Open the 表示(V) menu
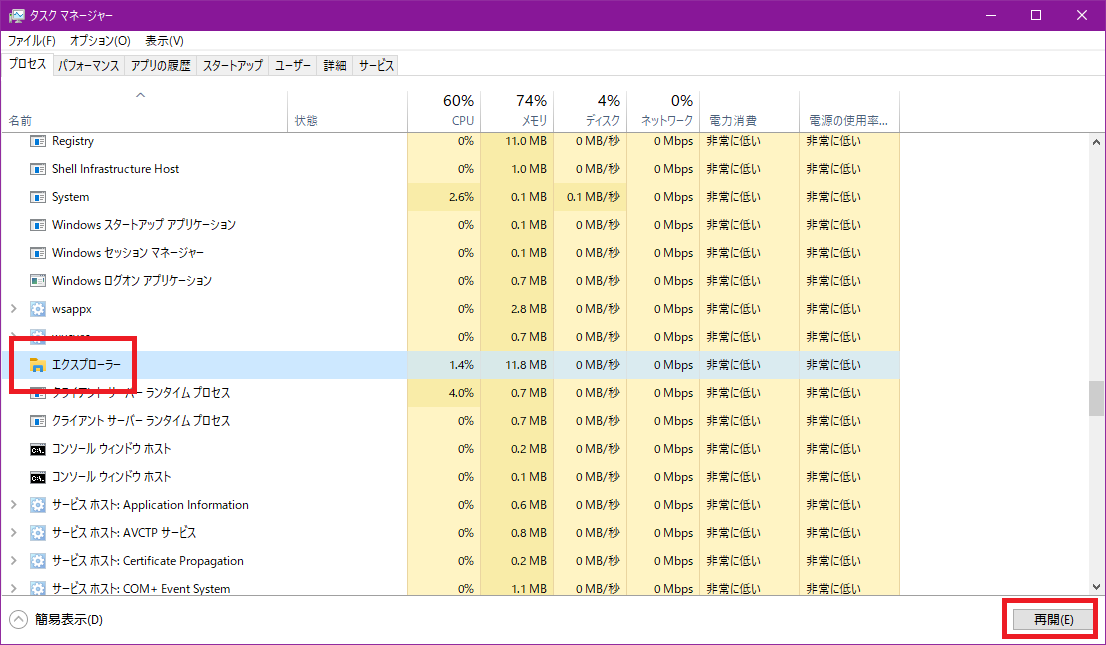Screen dimensions: 1106x645 click(164, 41)
